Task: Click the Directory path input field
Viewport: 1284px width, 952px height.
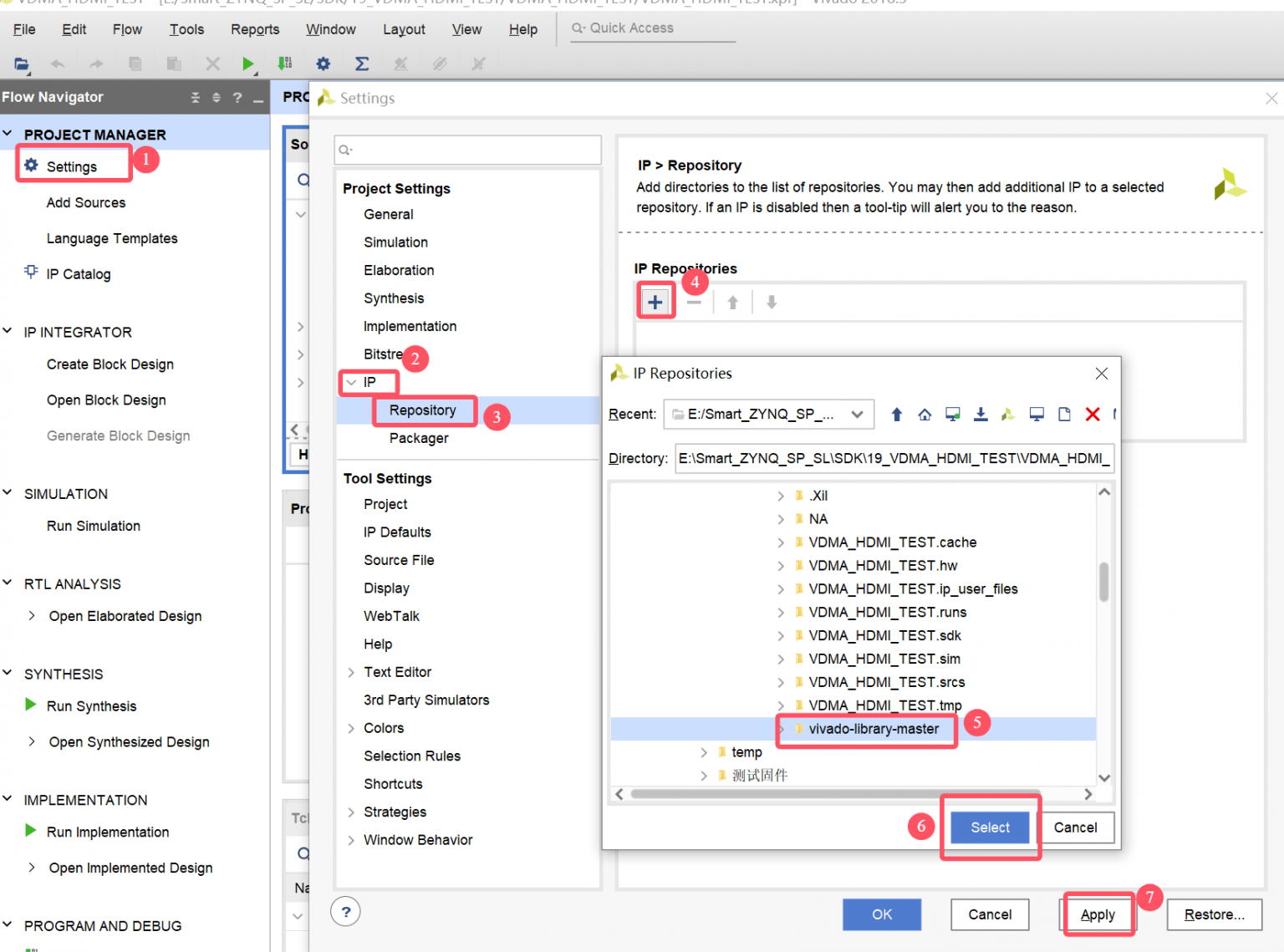Action: [x=893, y=458]
